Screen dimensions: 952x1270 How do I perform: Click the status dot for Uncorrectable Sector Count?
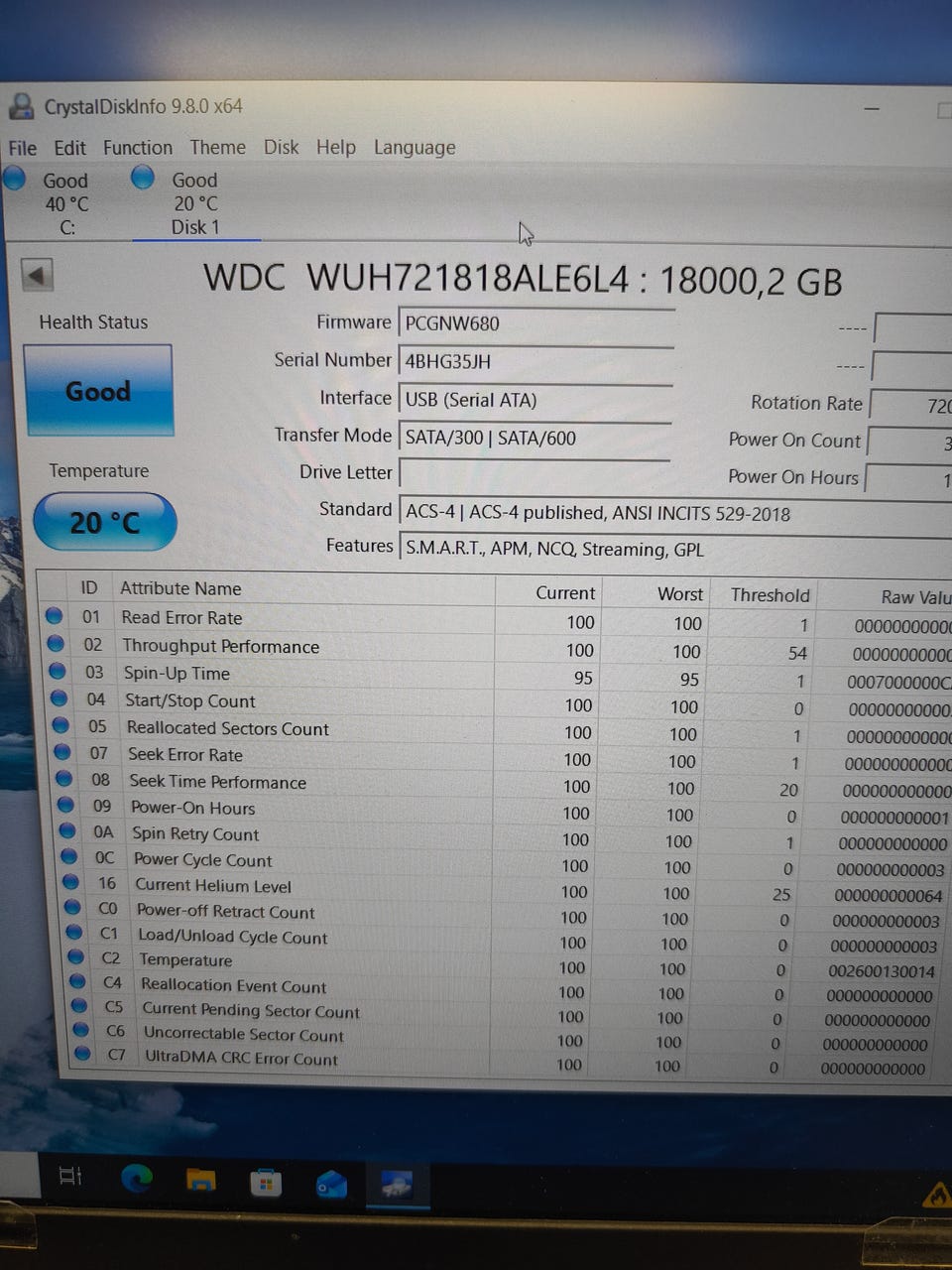pos(82,1030)
